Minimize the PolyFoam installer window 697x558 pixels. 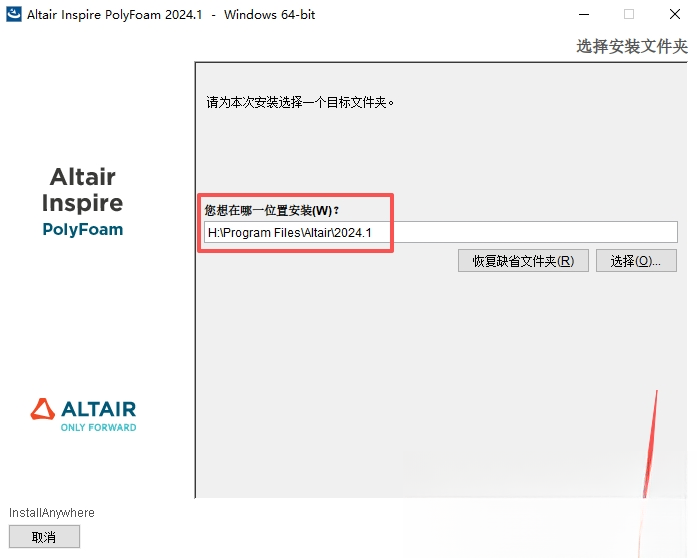click(584, 14)
